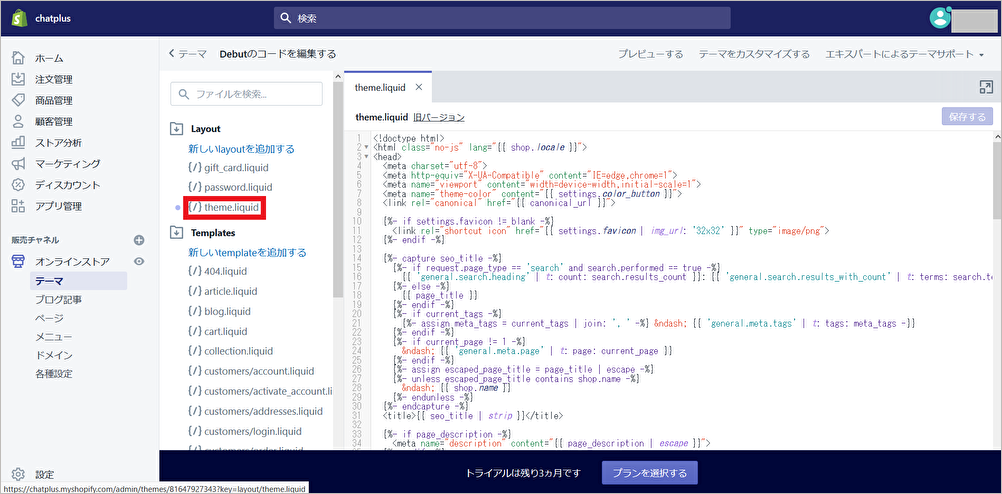Viewport: 1002px width, 494px height.
Task: Click 顧客管理 customers person icon
Action: pos(19,121)
